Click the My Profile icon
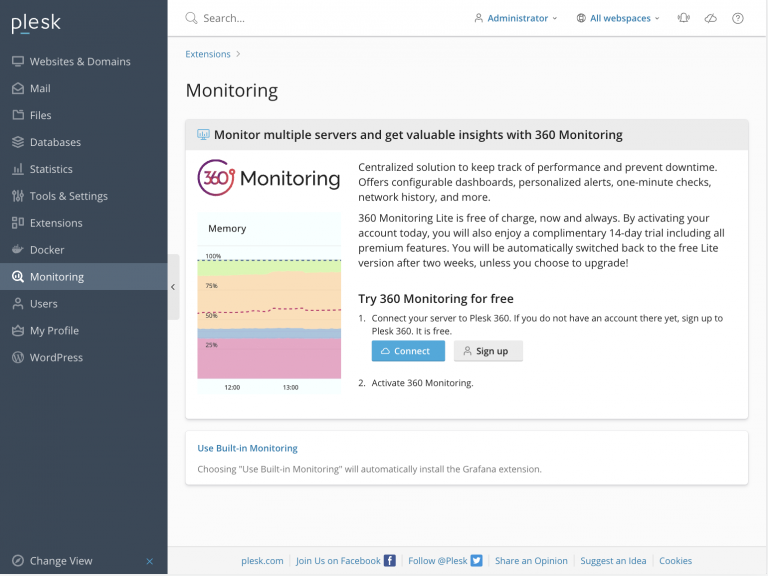 point(18,331)
